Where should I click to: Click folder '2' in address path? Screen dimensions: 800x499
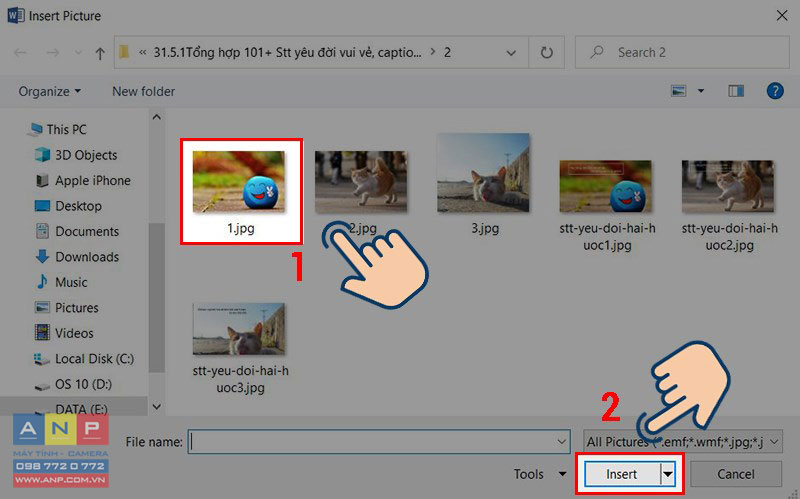[447, 53]
